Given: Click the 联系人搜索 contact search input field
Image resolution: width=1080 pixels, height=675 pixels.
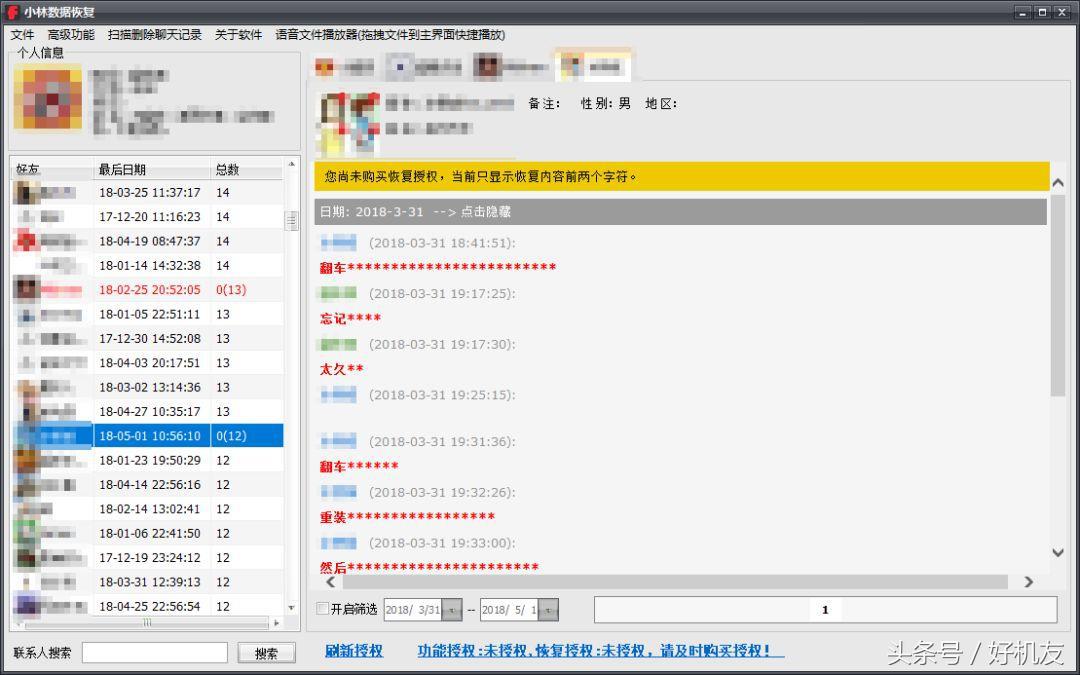Looking at the screenshot, I should 154,651.
